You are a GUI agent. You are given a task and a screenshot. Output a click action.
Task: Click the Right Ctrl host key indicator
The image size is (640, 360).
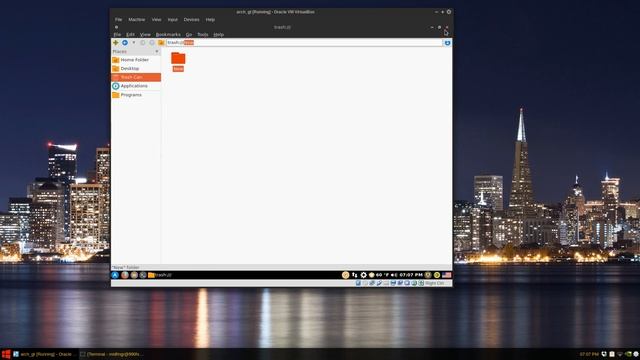(x=435, y=283)
